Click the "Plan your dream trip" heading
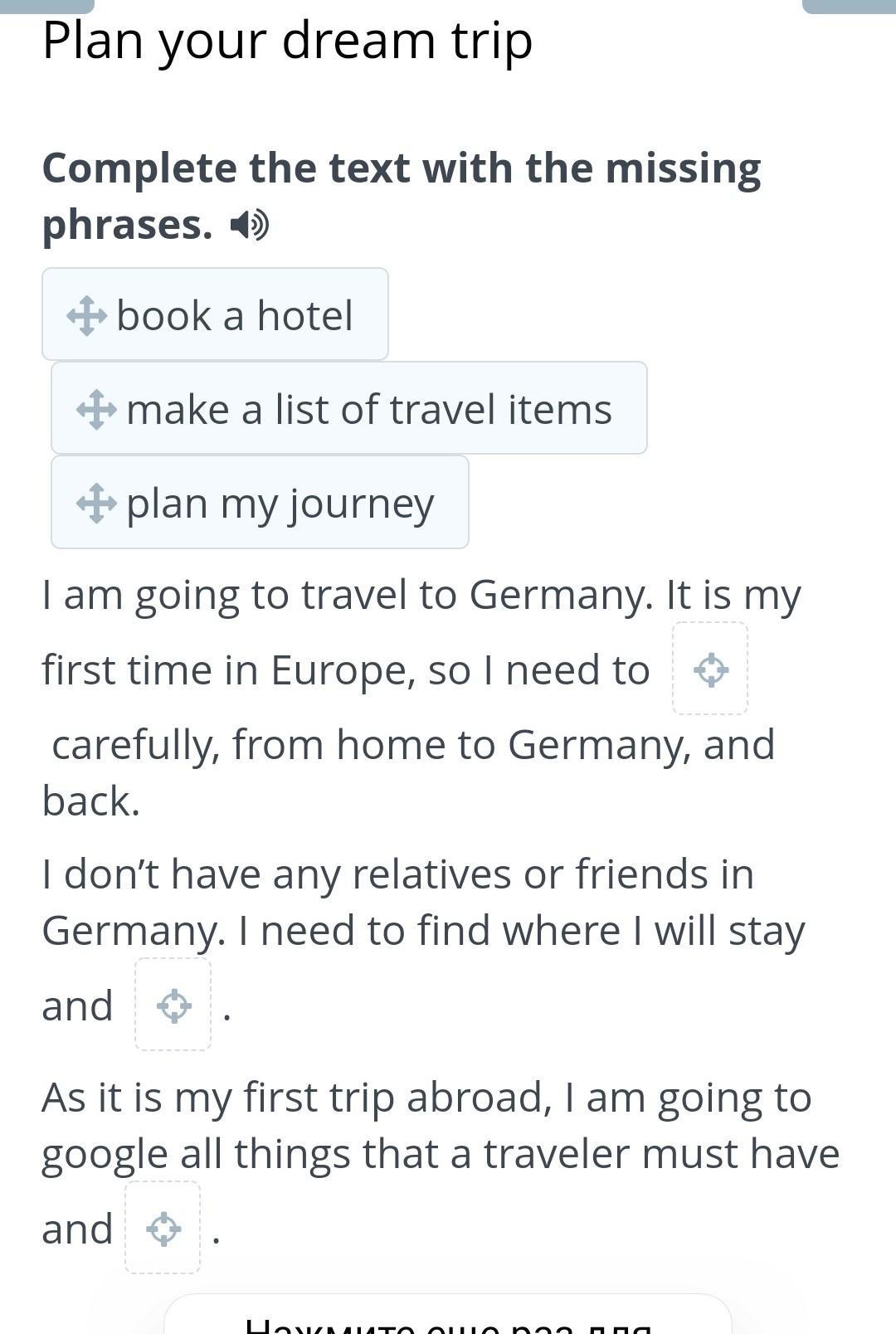Image resolution: width=896 pixels, height=1334 pixels. coord(287,41)
